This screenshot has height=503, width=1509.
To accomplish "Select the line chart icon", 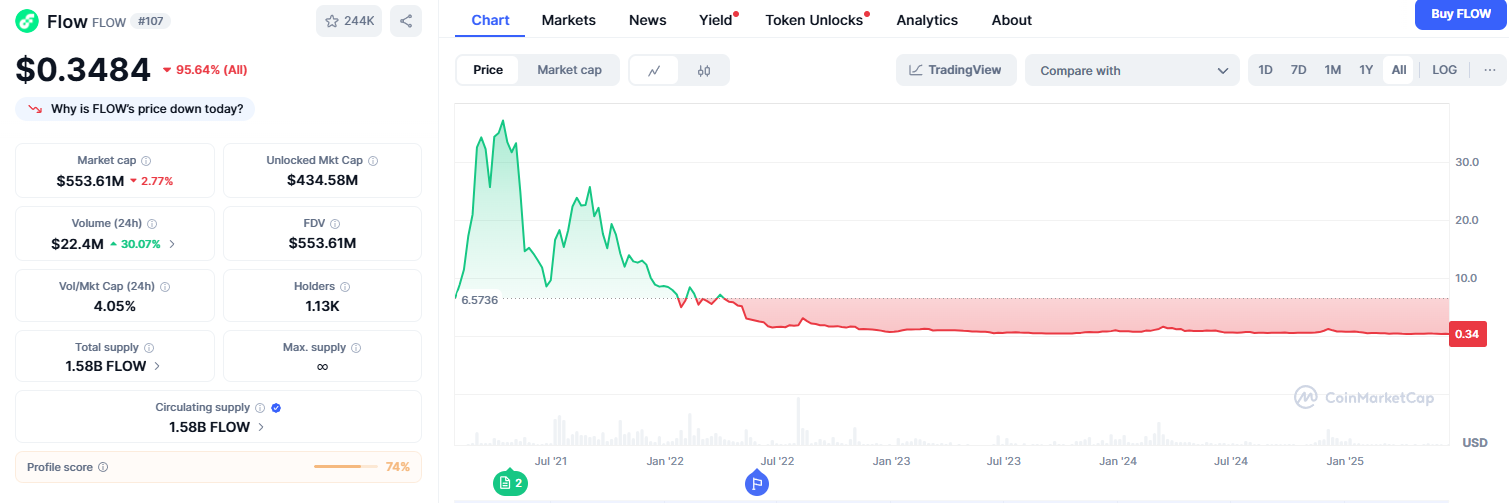I will (654, 70).
